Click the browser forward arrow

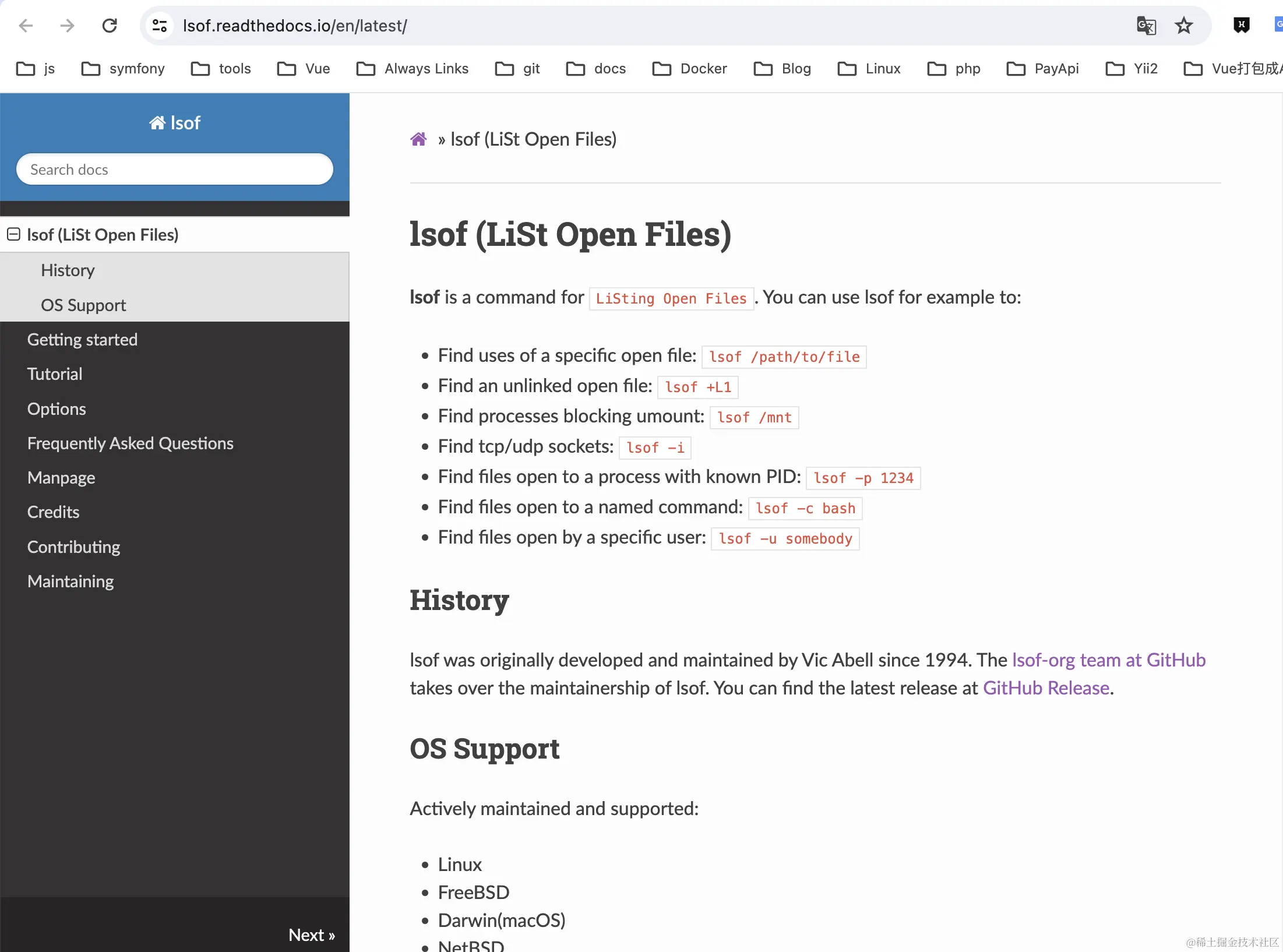tap(68, 26)
